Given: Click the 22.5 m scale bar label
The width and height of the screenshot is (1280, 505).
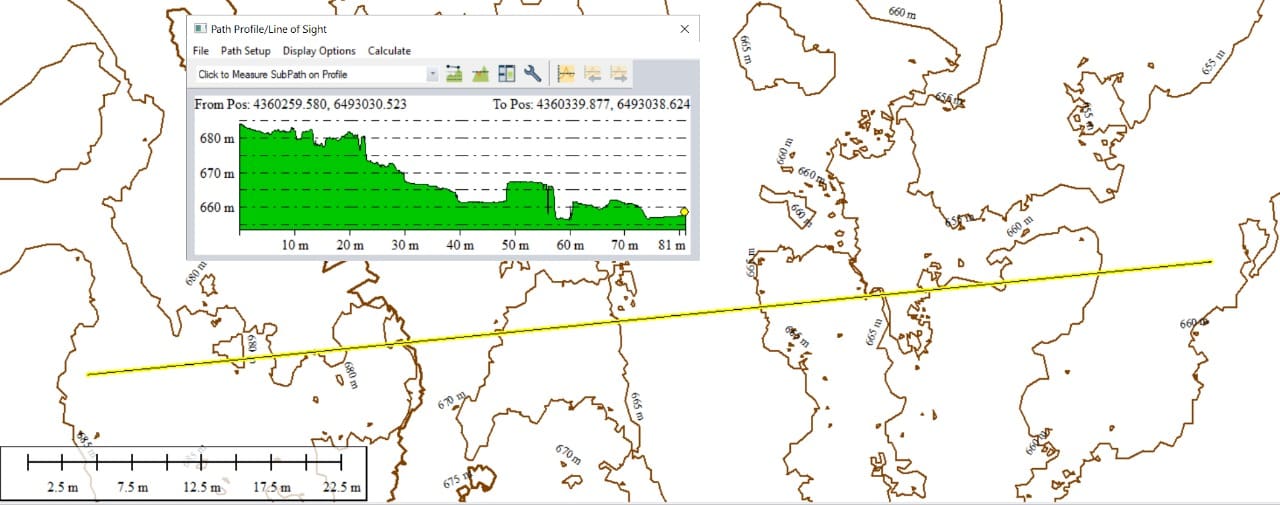Looking at the screenshot, I should (x=341, y=487).
